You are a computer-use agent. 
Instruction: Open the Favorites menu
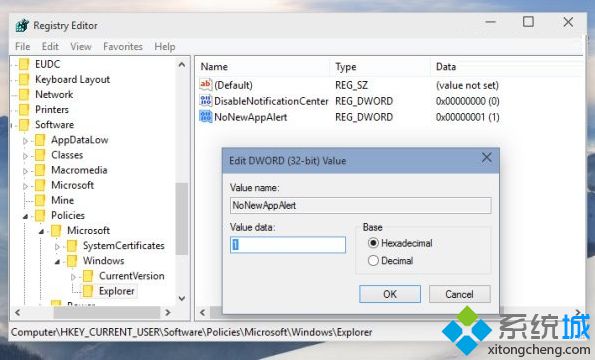click(x=123, y=47)
